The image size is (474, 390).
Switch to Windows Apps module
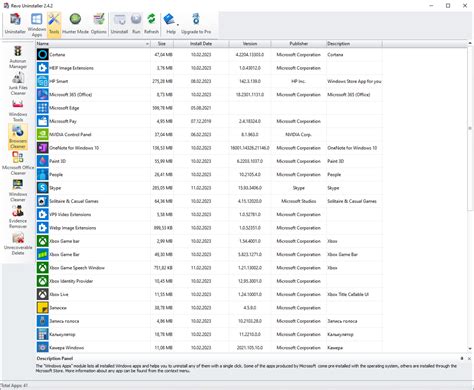[x=37, y=25]
